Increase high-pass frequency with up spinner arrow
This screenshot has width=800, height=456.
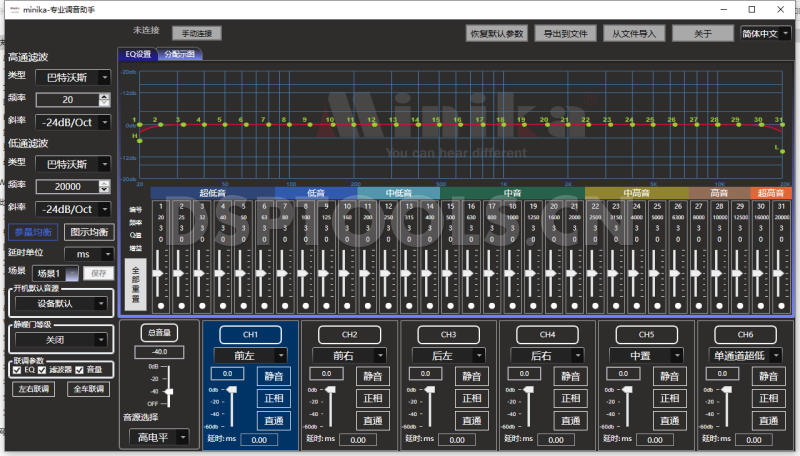click(105, 96)
